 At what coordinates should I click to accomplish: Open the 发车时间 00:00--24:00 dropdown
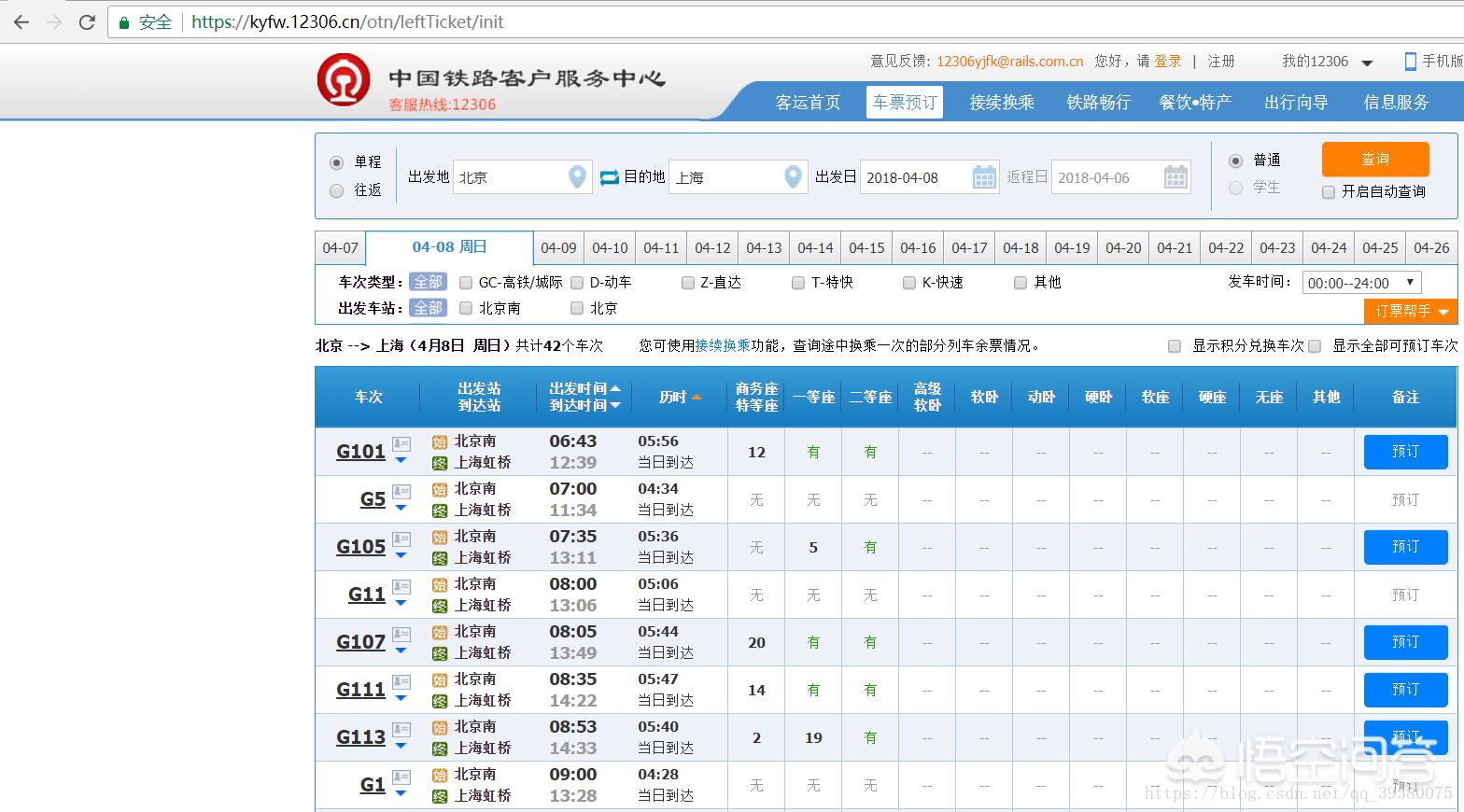click(x=1361, y=283)
